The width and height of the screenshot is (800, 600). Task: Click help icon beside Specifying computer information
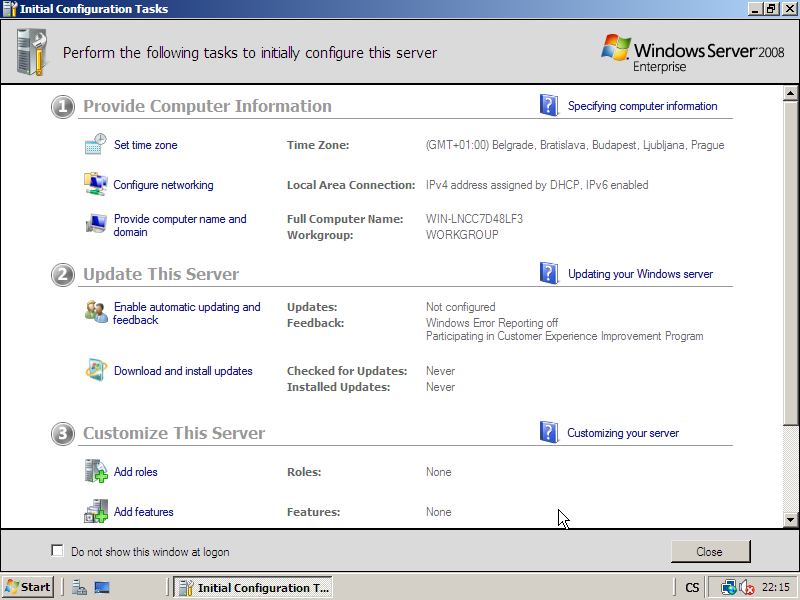[x=549, y=105]
